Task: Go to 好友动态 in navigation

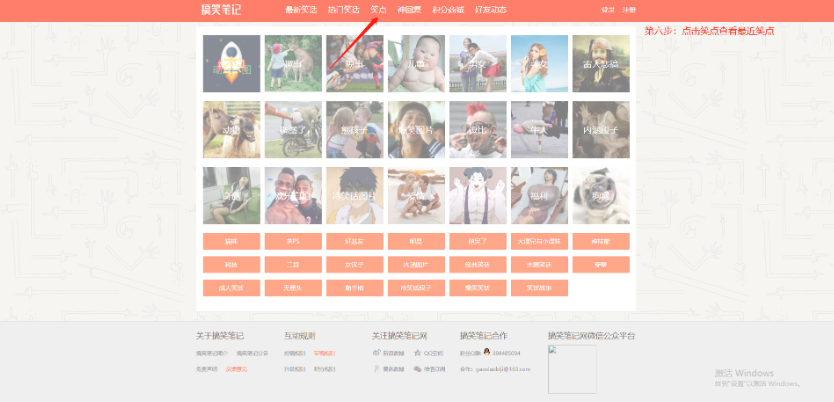Action: (490, 10)
